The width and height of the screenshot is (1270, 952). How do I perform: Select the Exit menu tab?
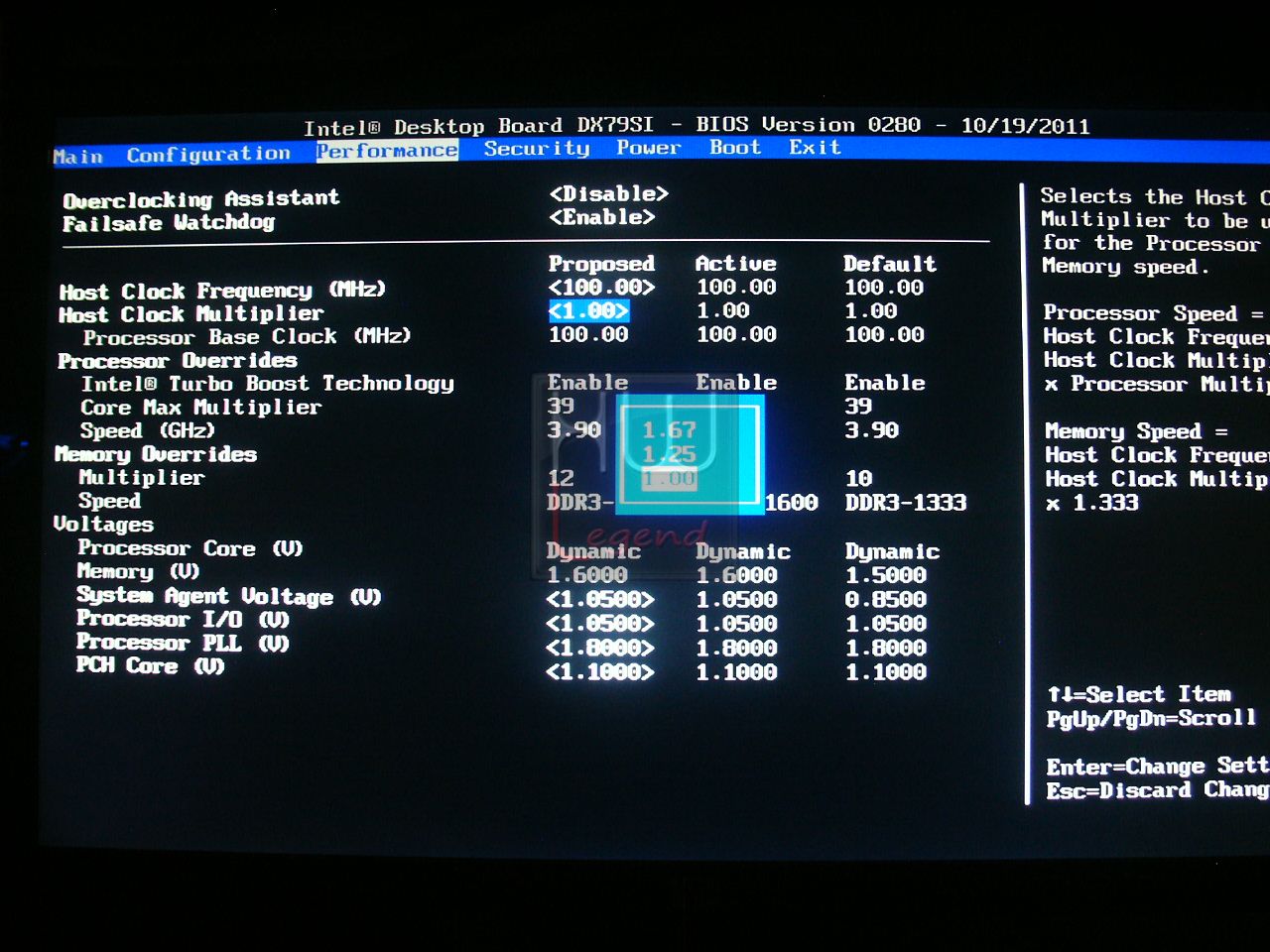pyautogui.click(x=815, y=147)
